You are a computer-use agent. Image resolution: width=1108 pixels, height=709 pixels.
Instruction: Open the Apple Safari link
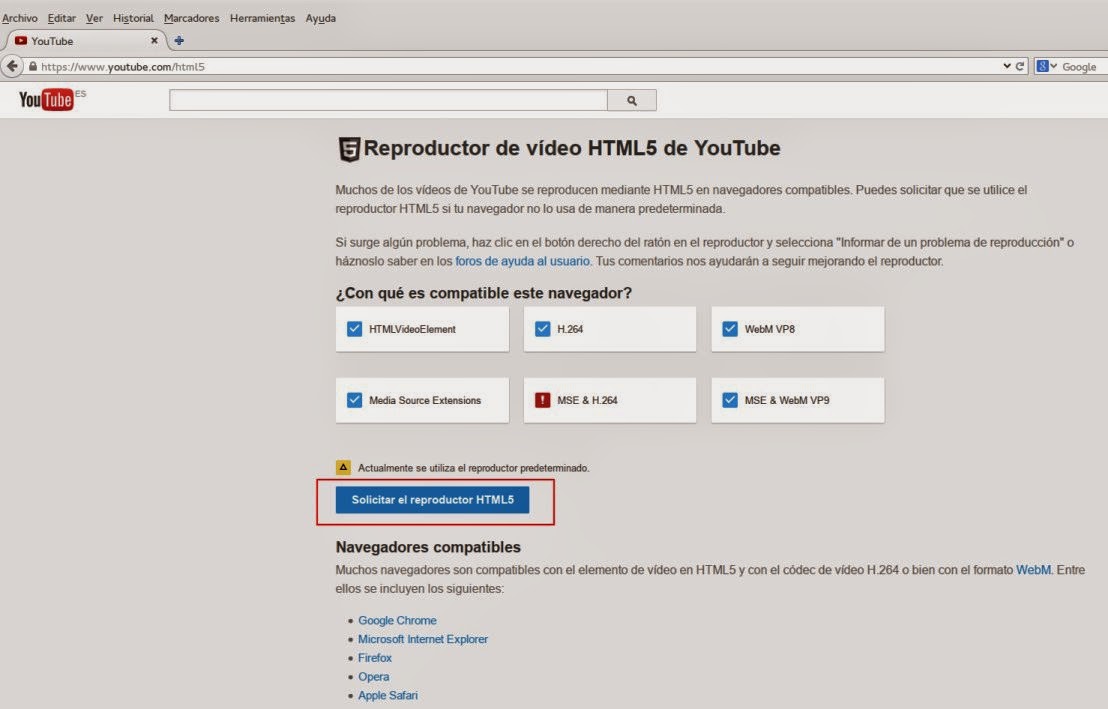387,696
